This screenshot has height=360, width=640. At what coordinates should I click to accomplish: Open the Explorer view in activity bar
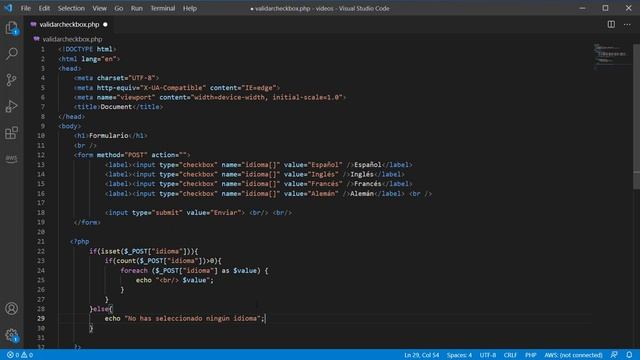[x=12, y=28]
